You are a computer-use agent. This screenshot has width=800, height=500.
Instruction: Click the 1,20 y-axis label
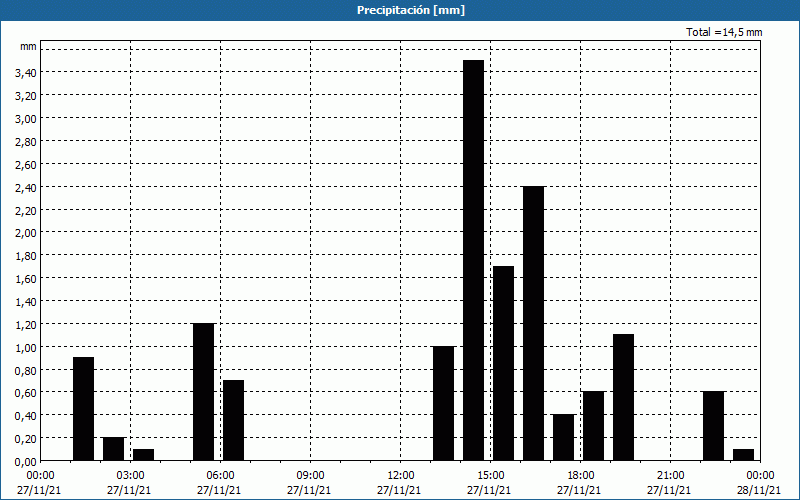tap(26, 325)
